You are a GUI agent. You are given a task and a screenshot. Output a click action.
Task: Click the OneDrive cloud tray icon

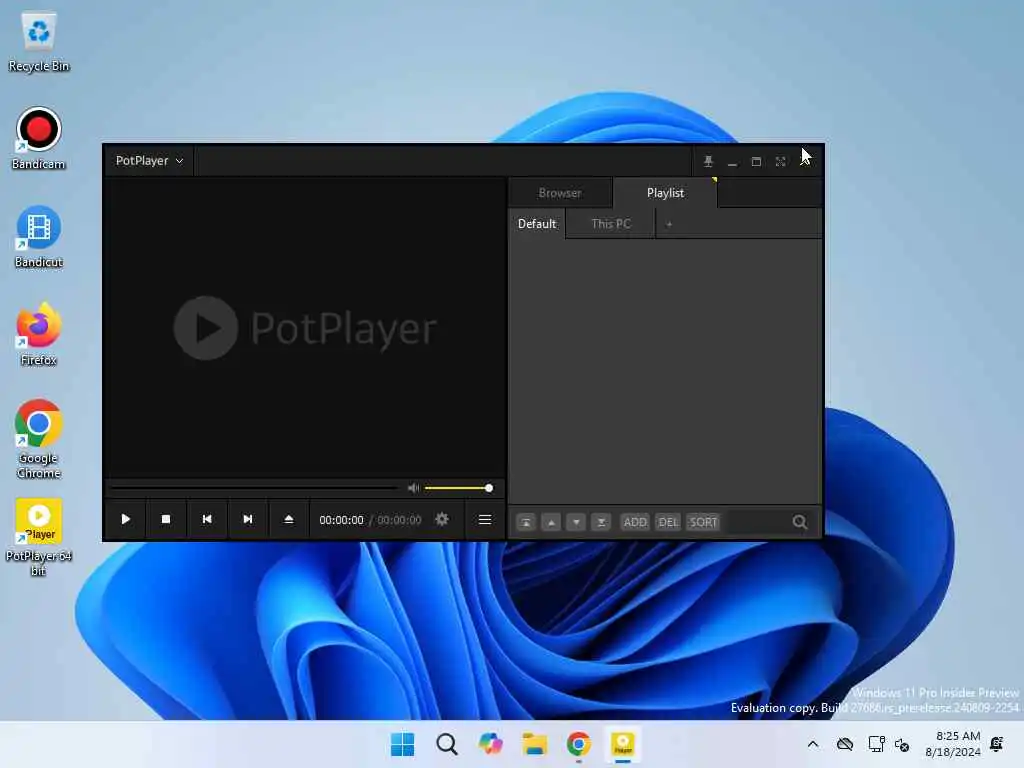tap(844, 744)
